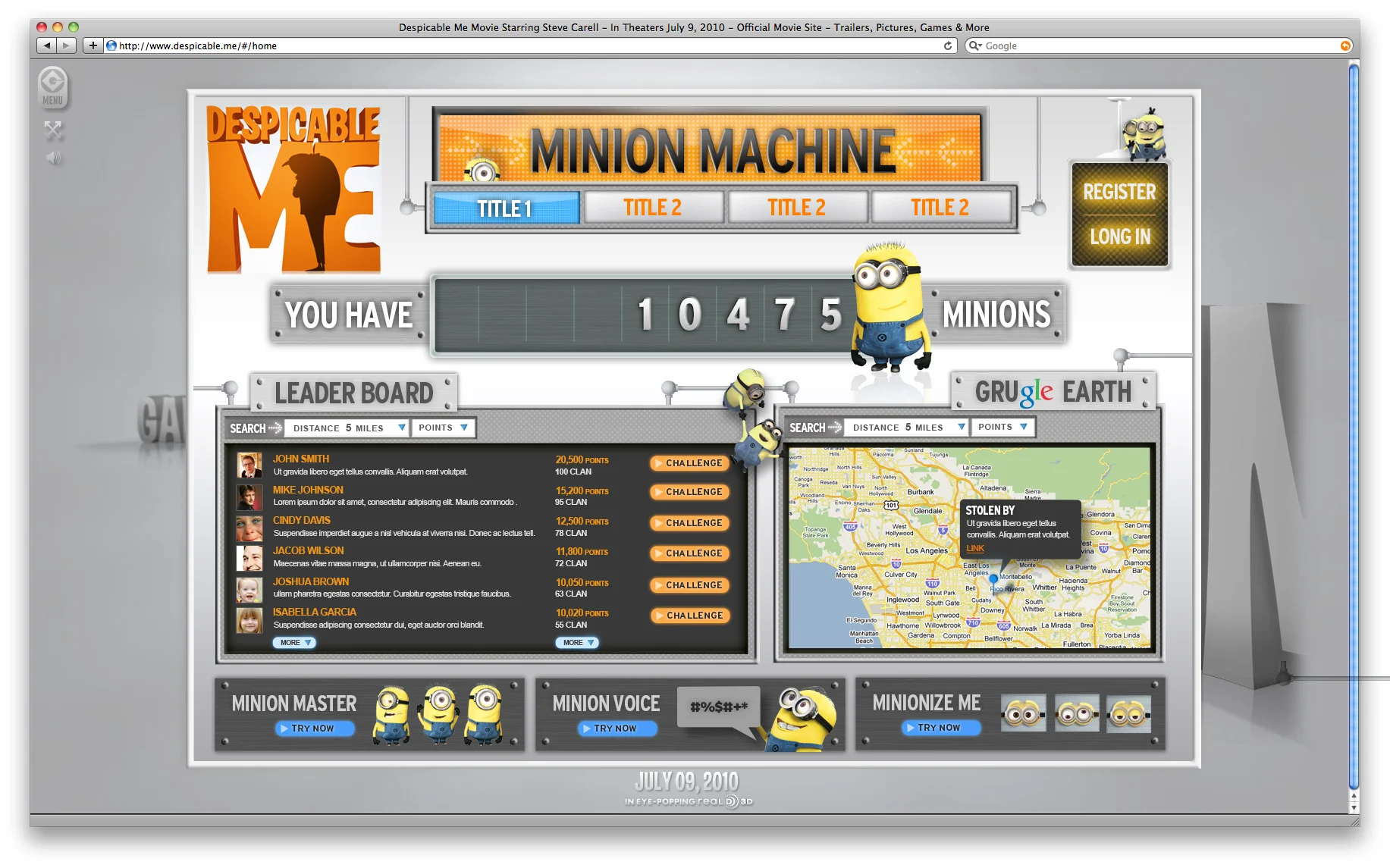The height and width of the screenshot is (868, 1390).
Task: Mute sound with the speaker icon
Action: click(x=53, y=158)
